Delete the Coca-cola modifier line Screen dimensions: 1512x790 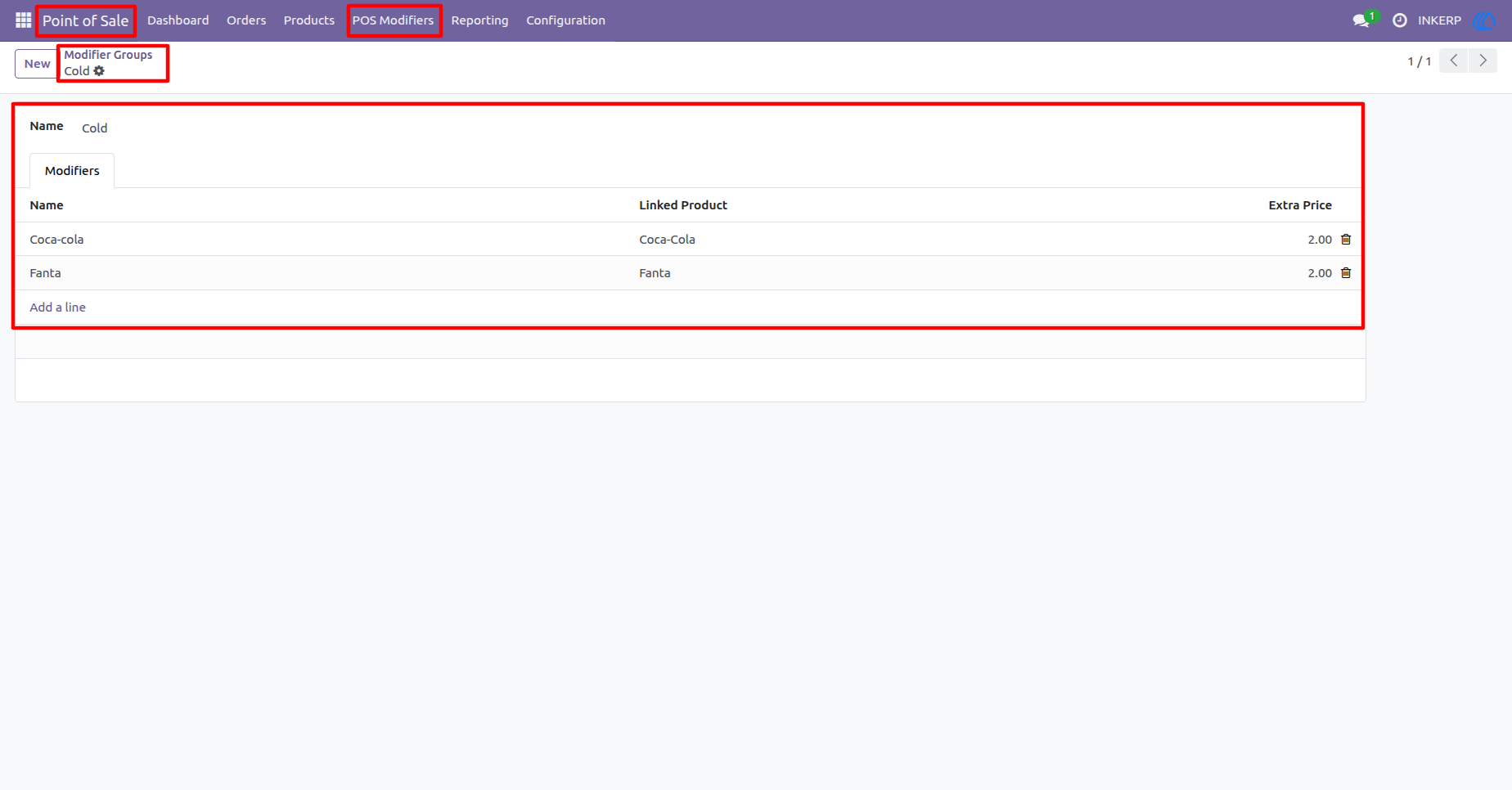point(1346,239)
